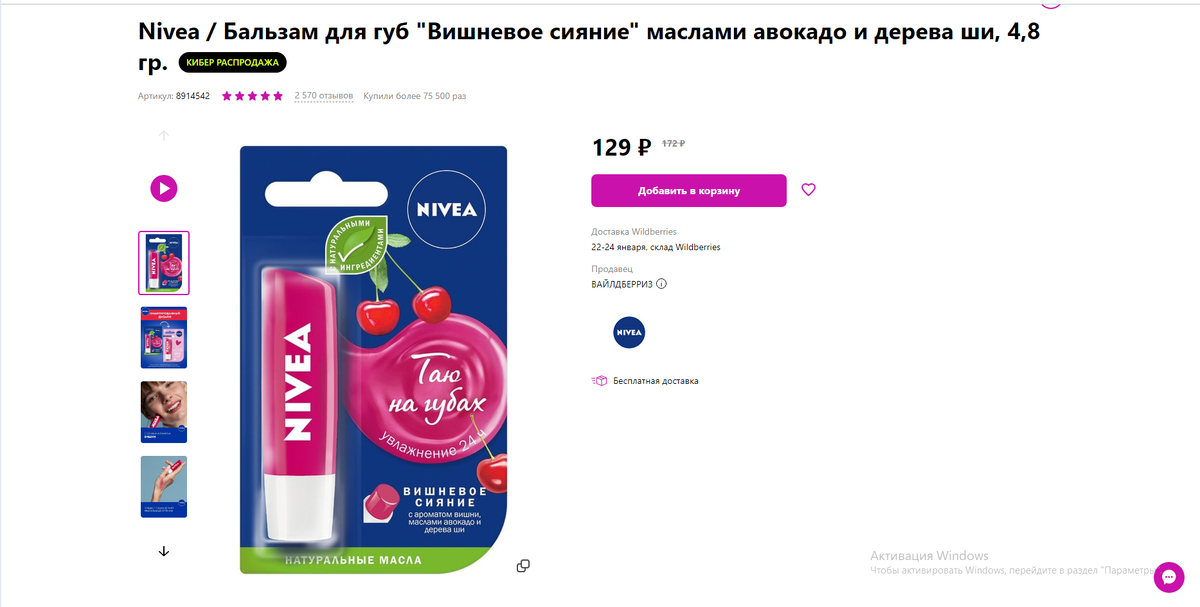The width and height of the screenshot is (1200, 607).
Task: Select the first lip balm thumbnail
Action: pos(164,263)
